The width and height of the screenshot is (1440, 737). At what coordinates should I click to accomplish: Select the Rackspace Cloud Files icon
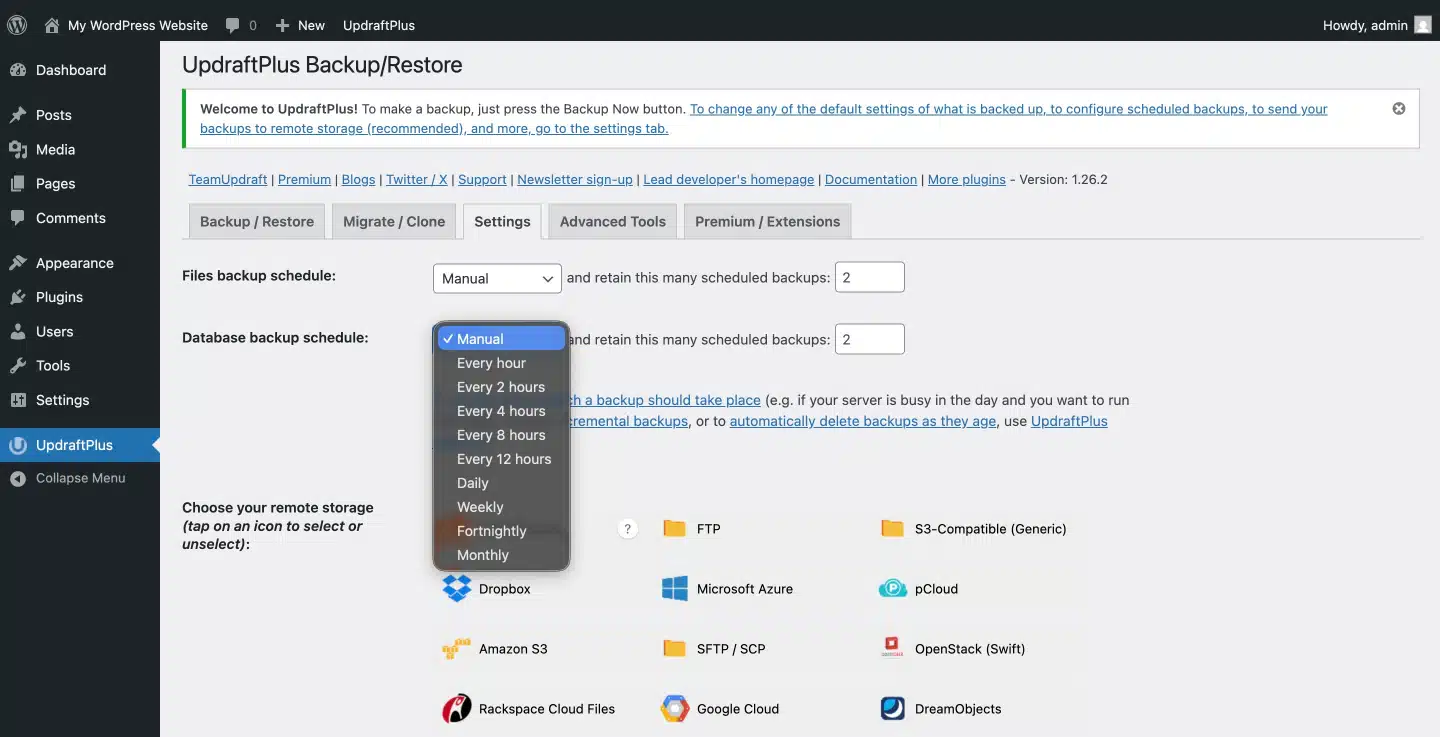(457, 709)
